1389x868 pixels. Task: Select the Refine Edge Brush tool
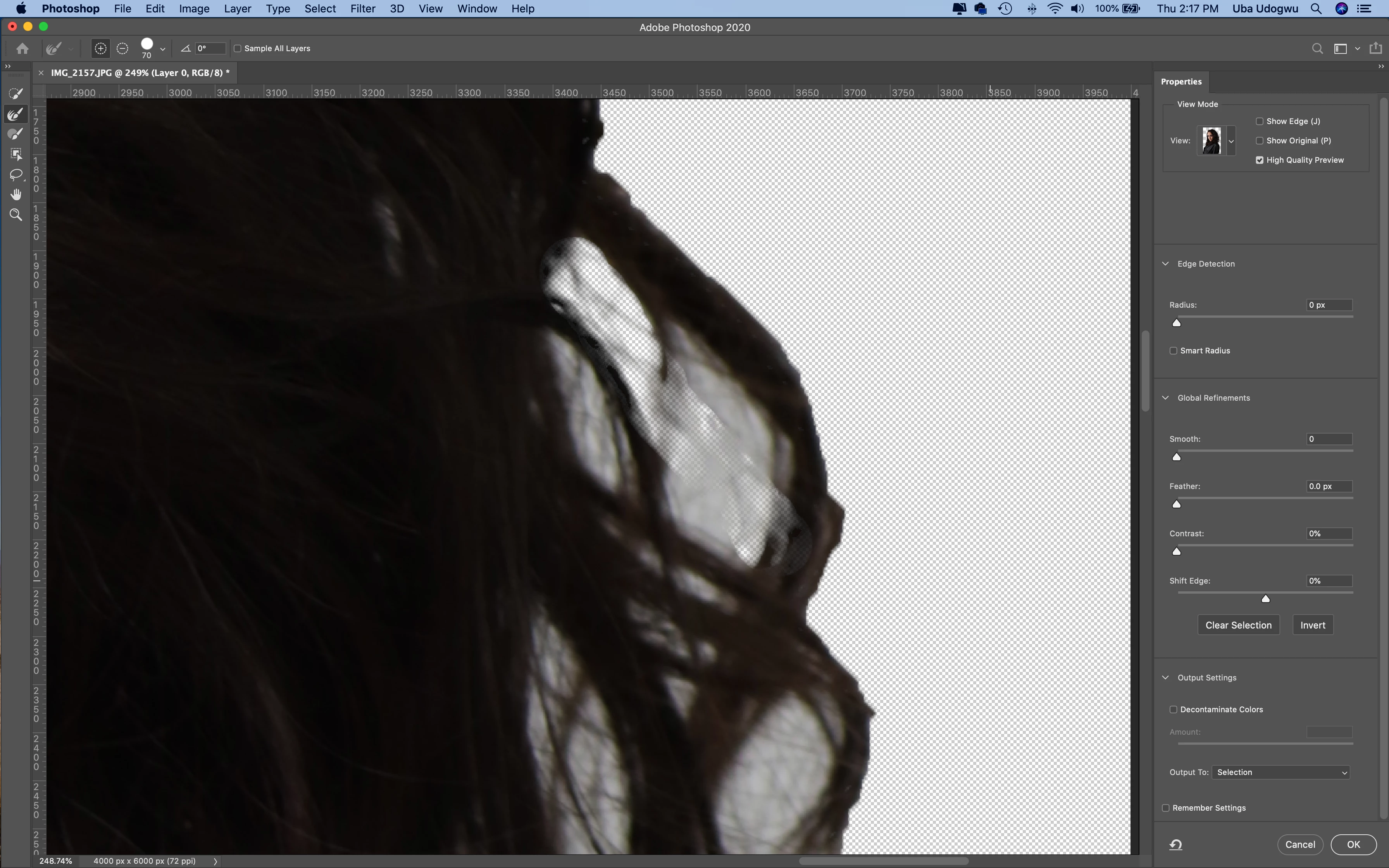click(x=16, y=114)
